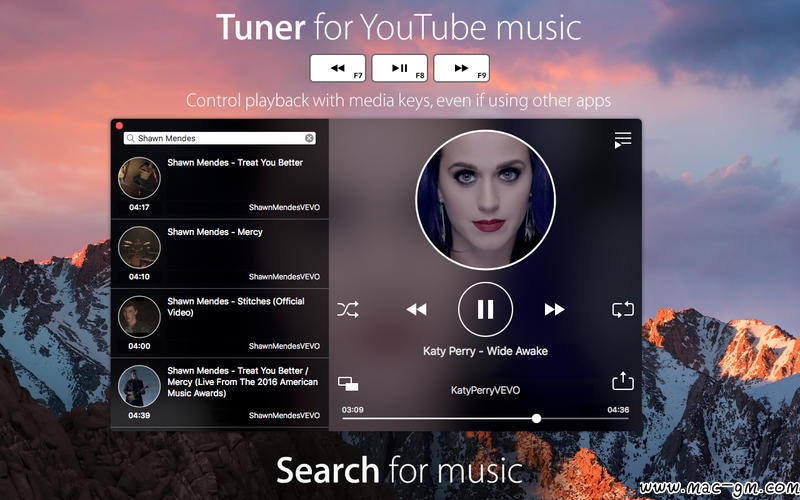Click ShawnMendesVEVO under the Stitches result

(x=284, y=346)
